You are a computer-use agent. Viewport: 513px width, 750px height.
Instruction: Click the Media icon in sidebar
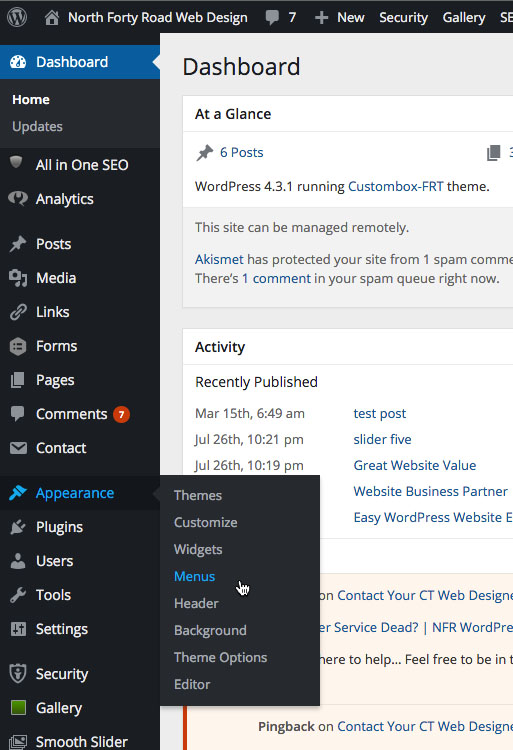point(18,278)
